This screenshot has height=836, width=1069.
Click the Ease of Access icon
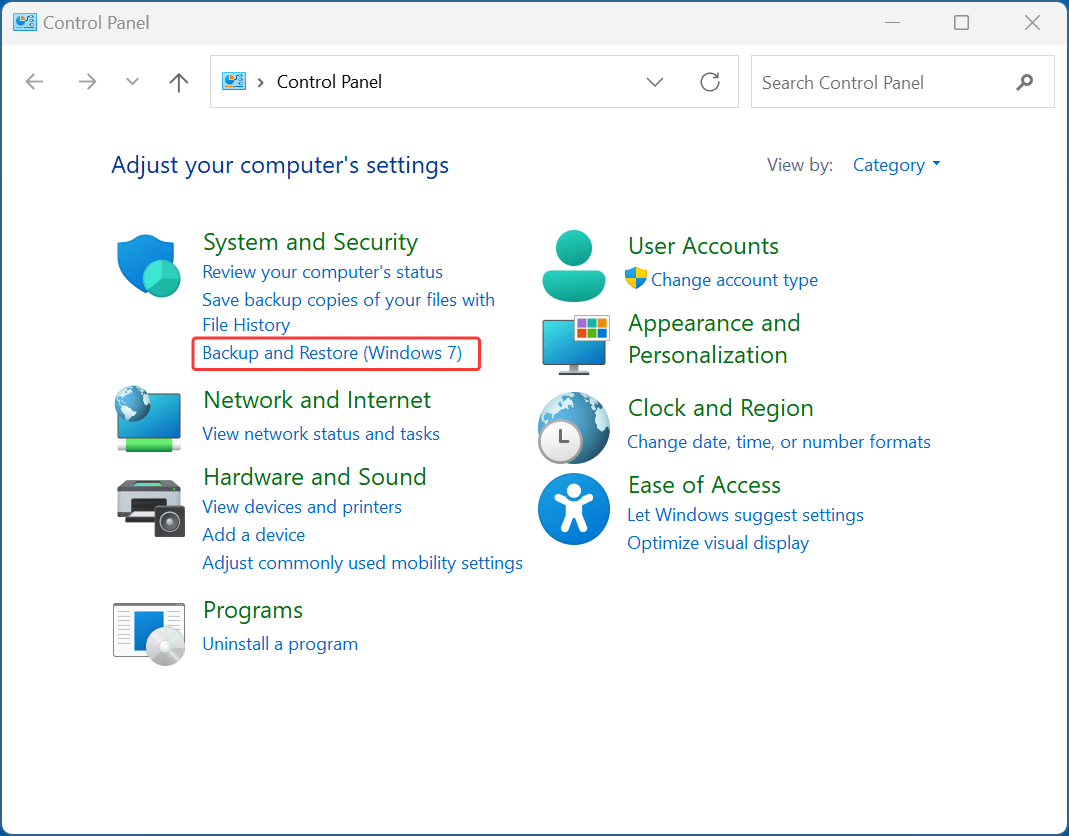573,508
